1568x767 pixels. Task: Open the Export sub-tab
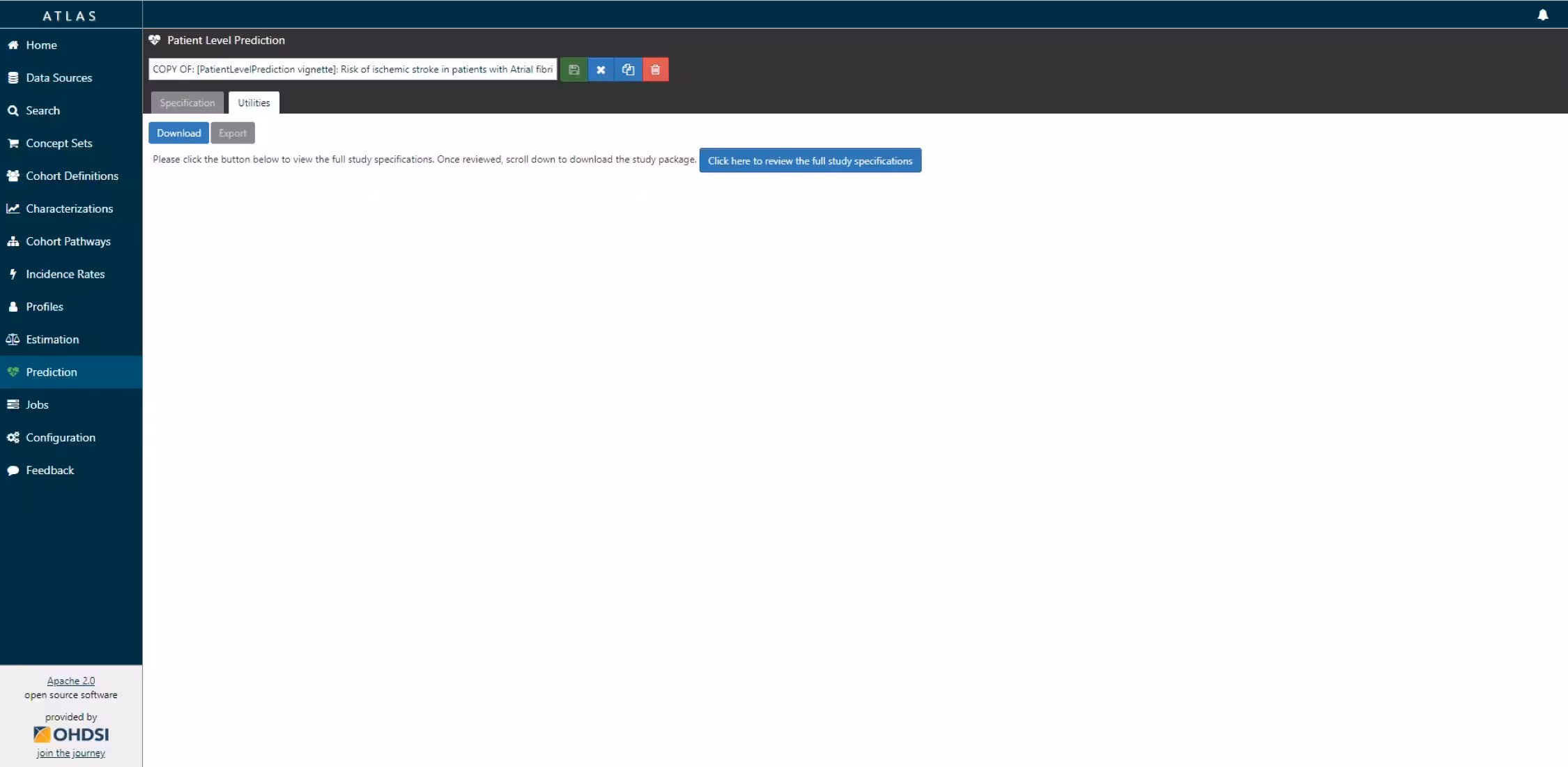coord(233,133)
